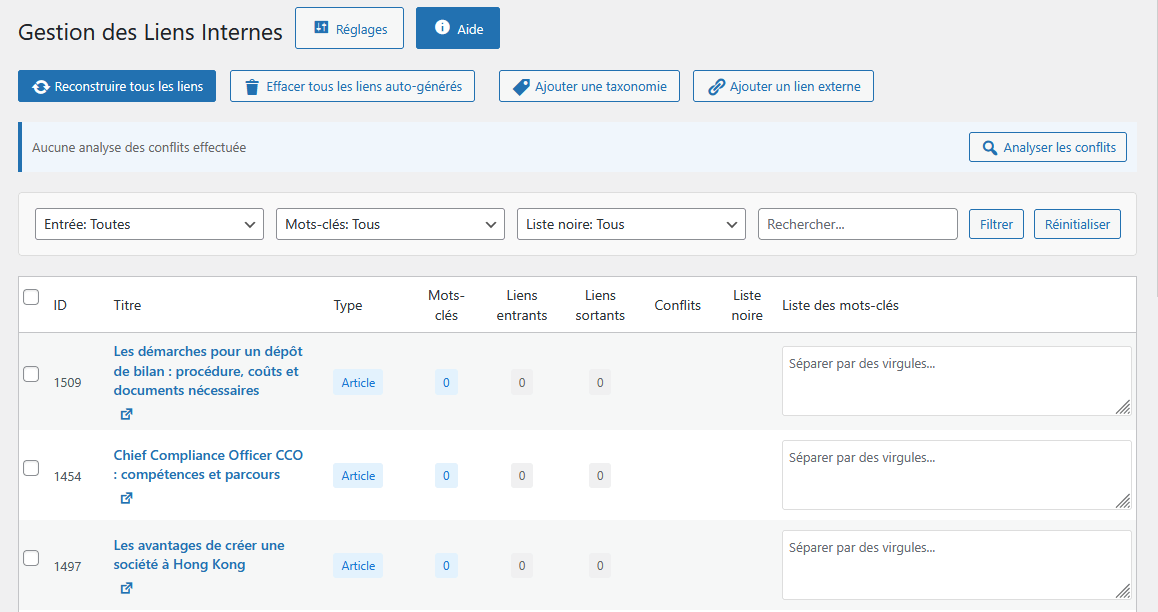1158x612 pixels.
Task: Open the 'Mots-clés: Tous' dropdown
Action: tap(390, 225)
